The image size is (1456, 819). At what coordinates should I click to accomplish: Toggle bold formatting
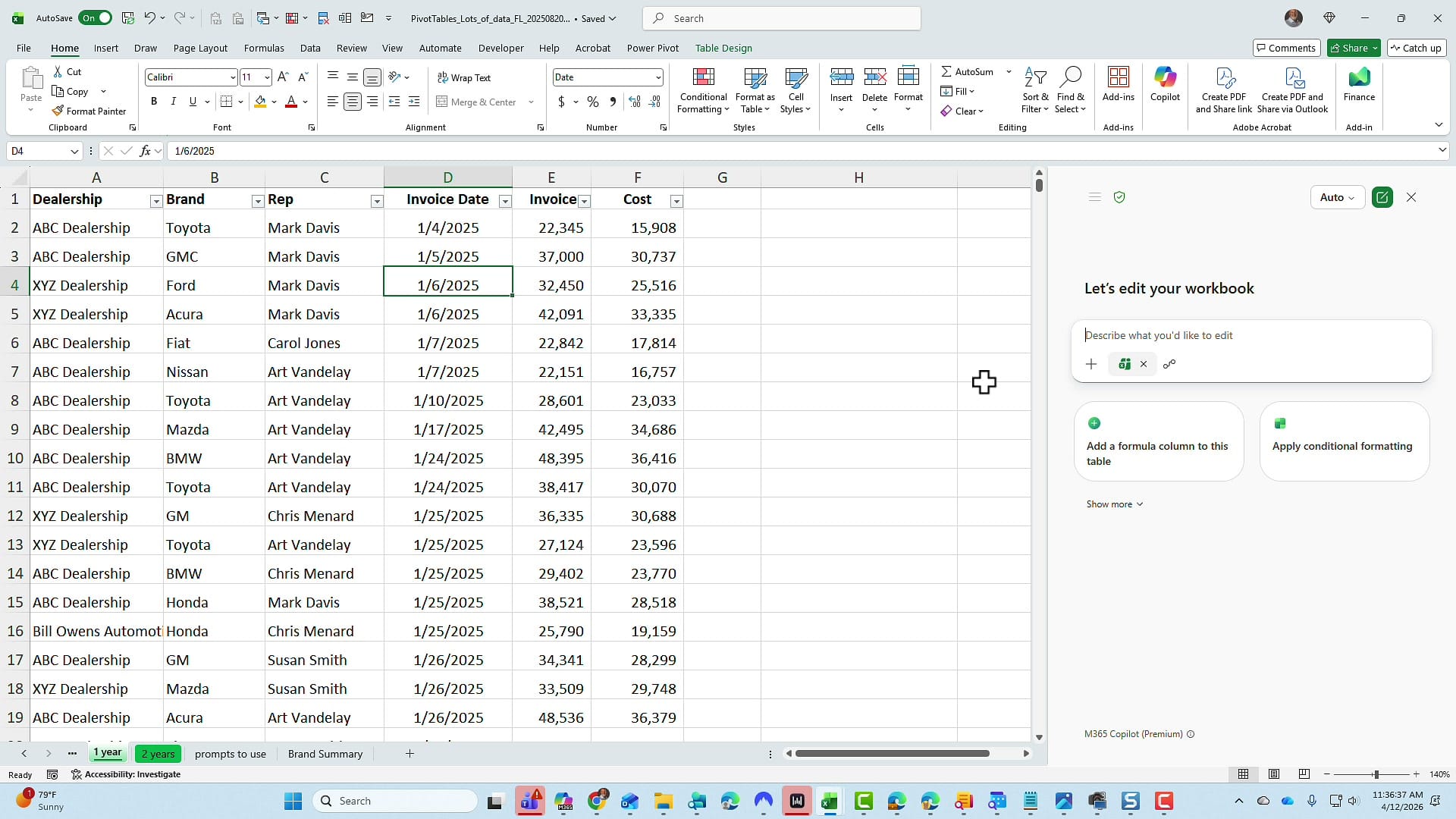(154, 101)
